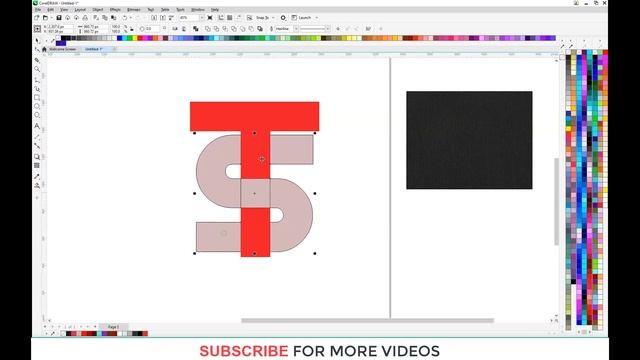Click the Undo arrow icon

pyautogui.click(x=124, y=18)
